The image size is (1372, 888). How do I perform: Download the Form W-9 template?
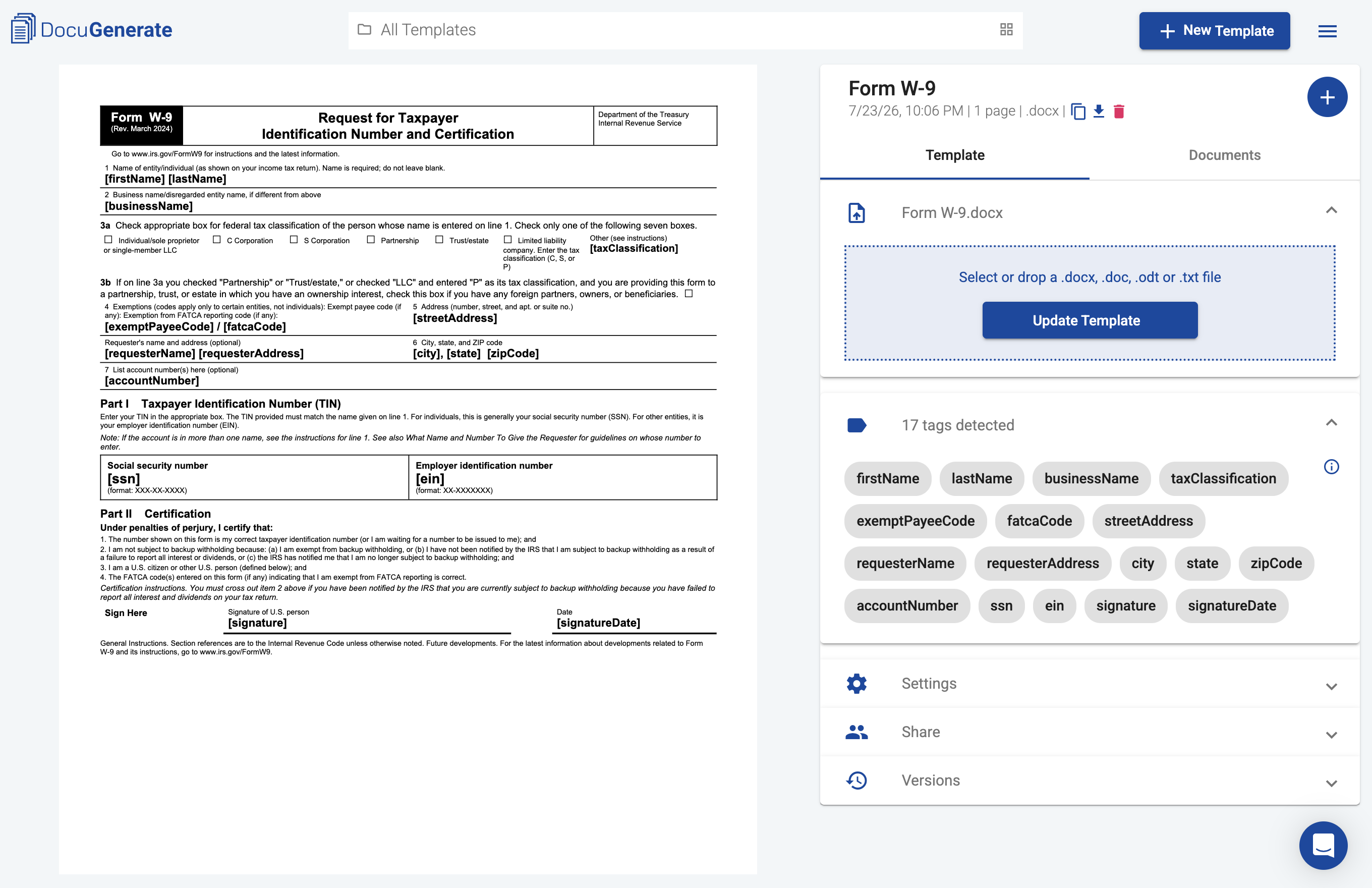click(1099, 112)
